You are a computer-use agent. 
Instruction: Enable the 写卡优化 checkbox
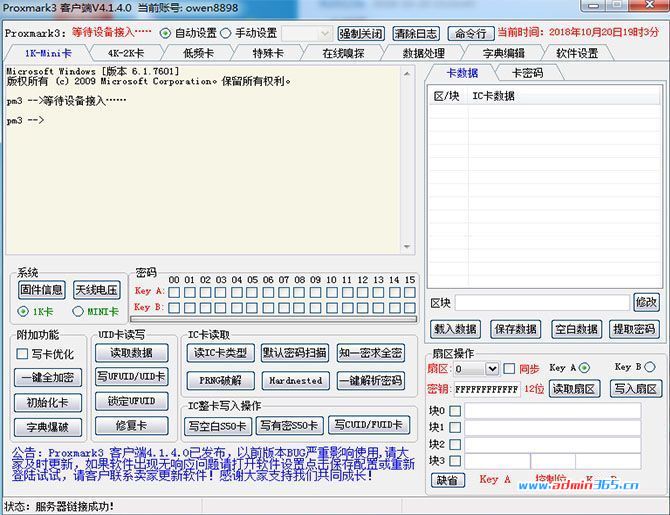(22, 354)
